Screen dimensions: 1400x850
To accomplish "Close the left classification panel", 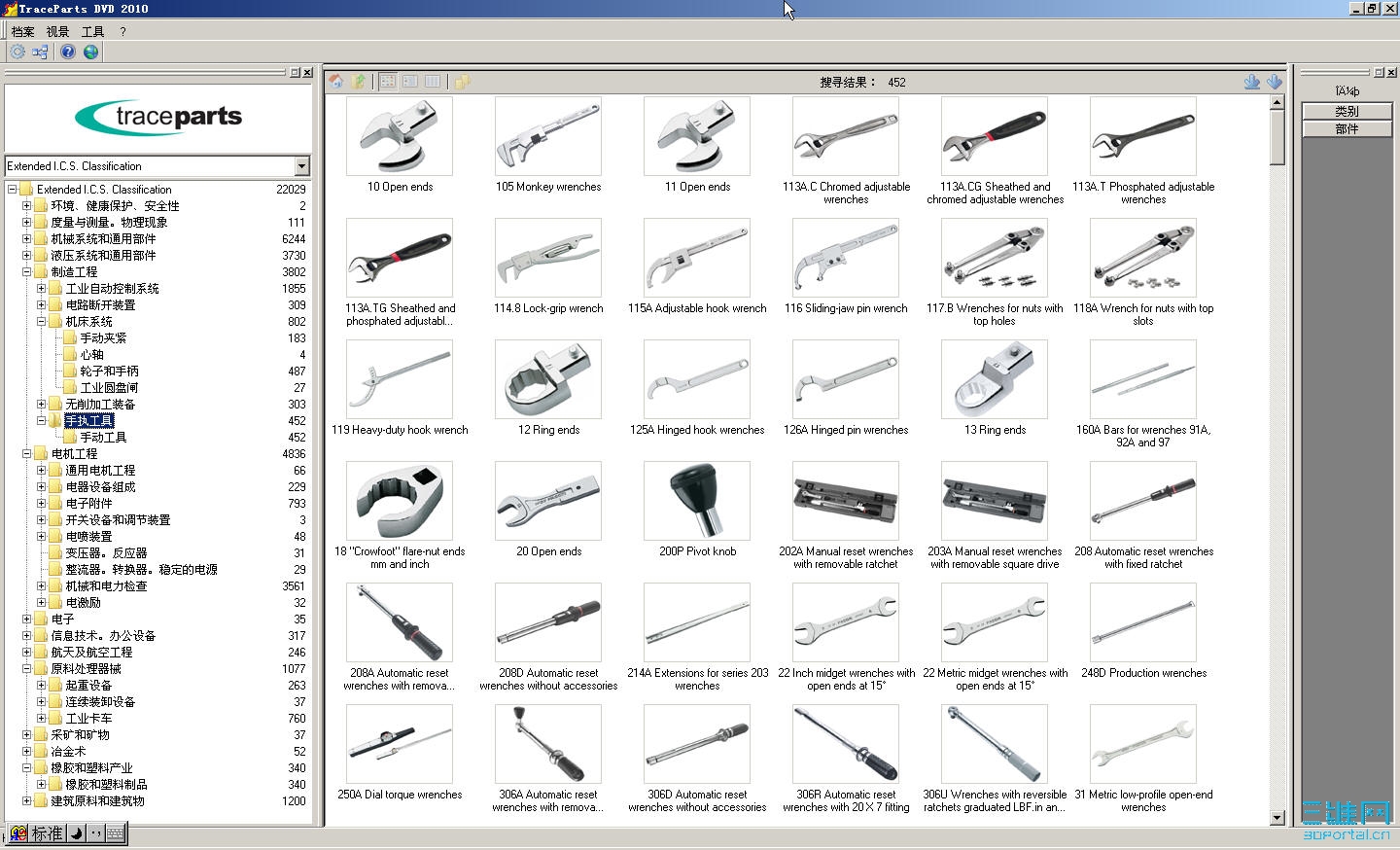I will point(307,72).
